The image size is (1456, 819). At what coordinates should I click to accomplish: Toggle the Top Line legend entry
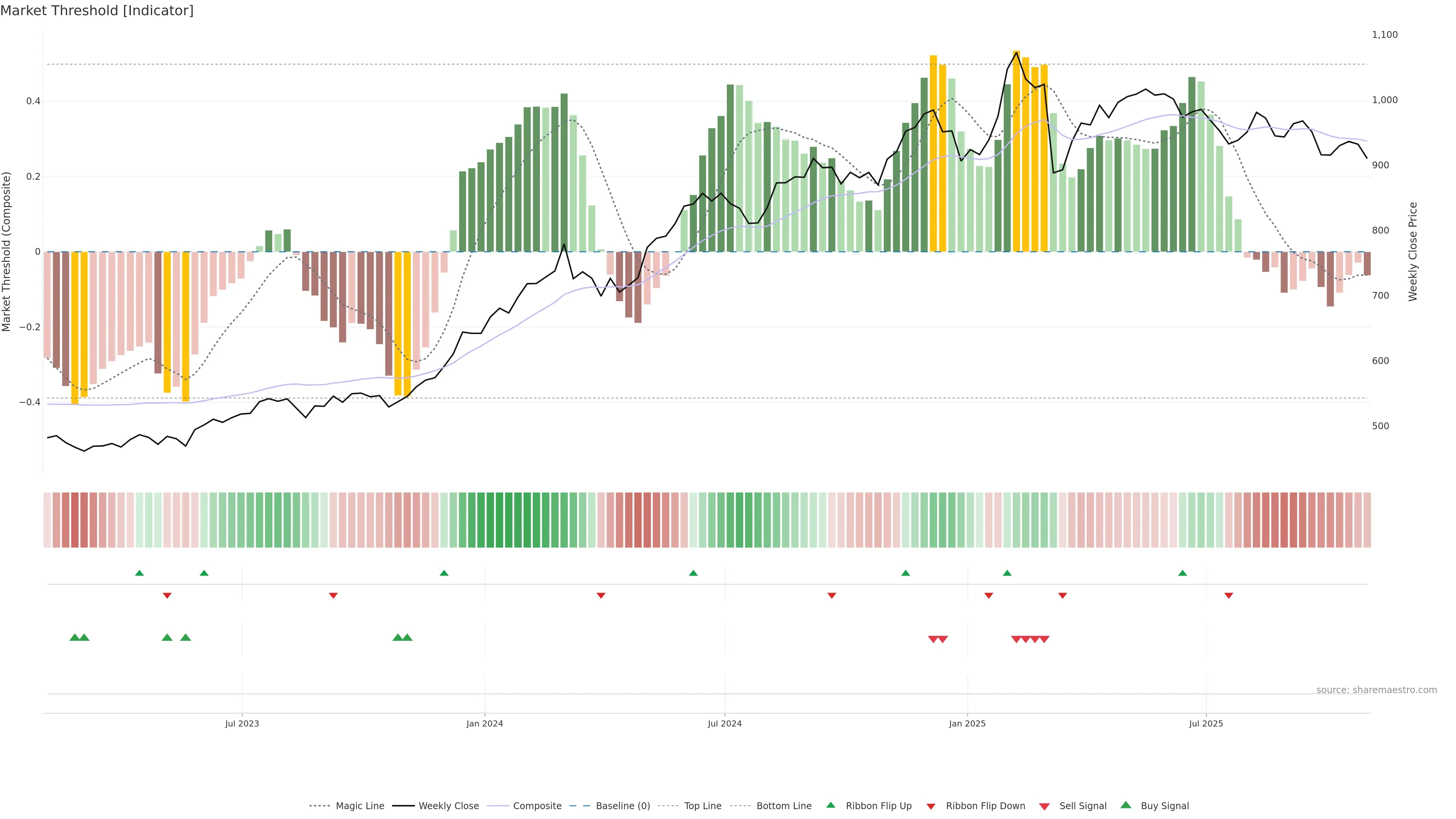[x=703, y=806]
